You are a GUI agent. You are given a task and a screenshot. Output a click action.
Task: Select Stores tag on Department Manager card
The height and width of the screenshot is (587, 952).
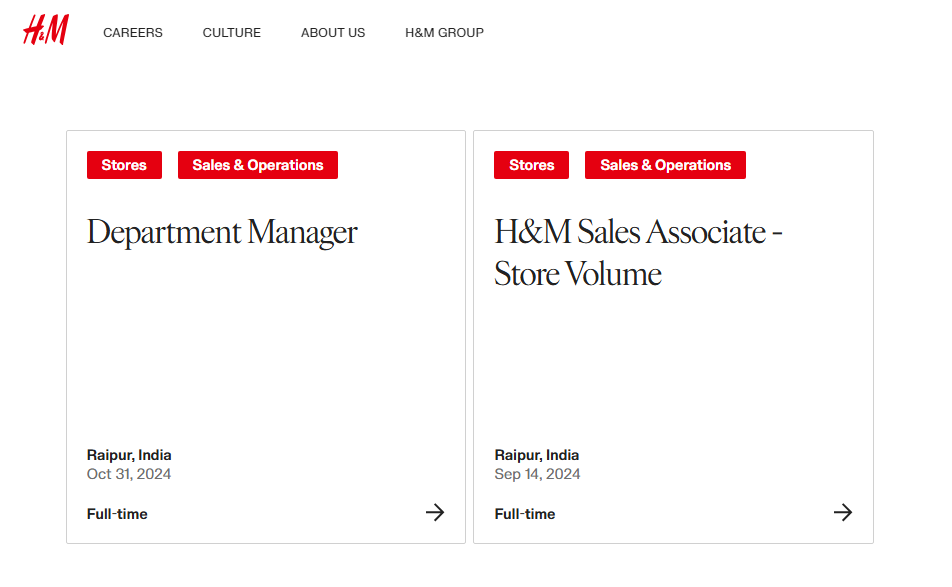click(124, 165)
